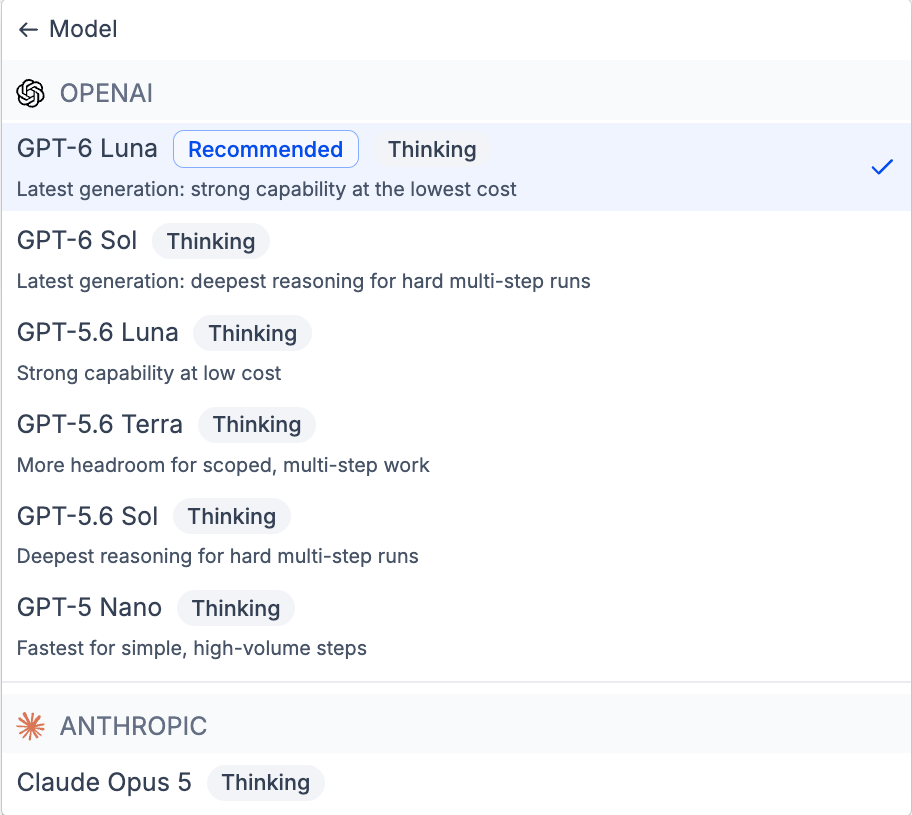Click the Thinking tag beside GPT-6 Sol

coord(211,241)
